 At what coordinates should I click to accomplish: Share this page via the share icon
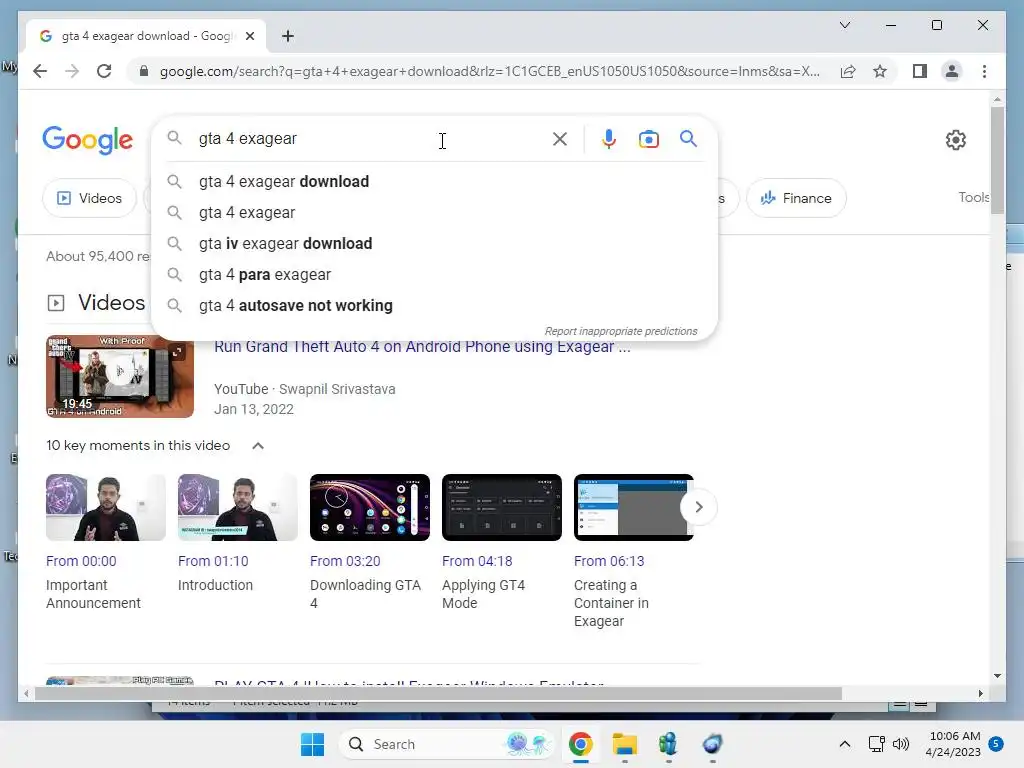tap(848, 71)
